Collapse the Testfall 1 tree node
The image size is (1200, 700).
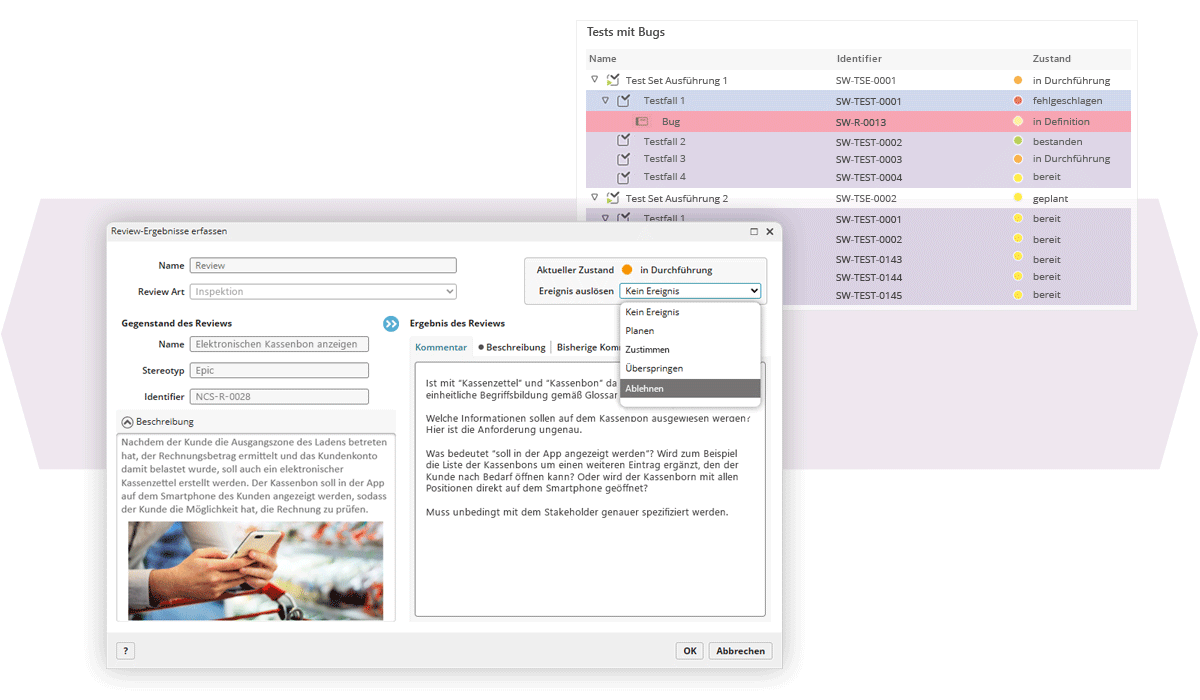click(605, 100)
